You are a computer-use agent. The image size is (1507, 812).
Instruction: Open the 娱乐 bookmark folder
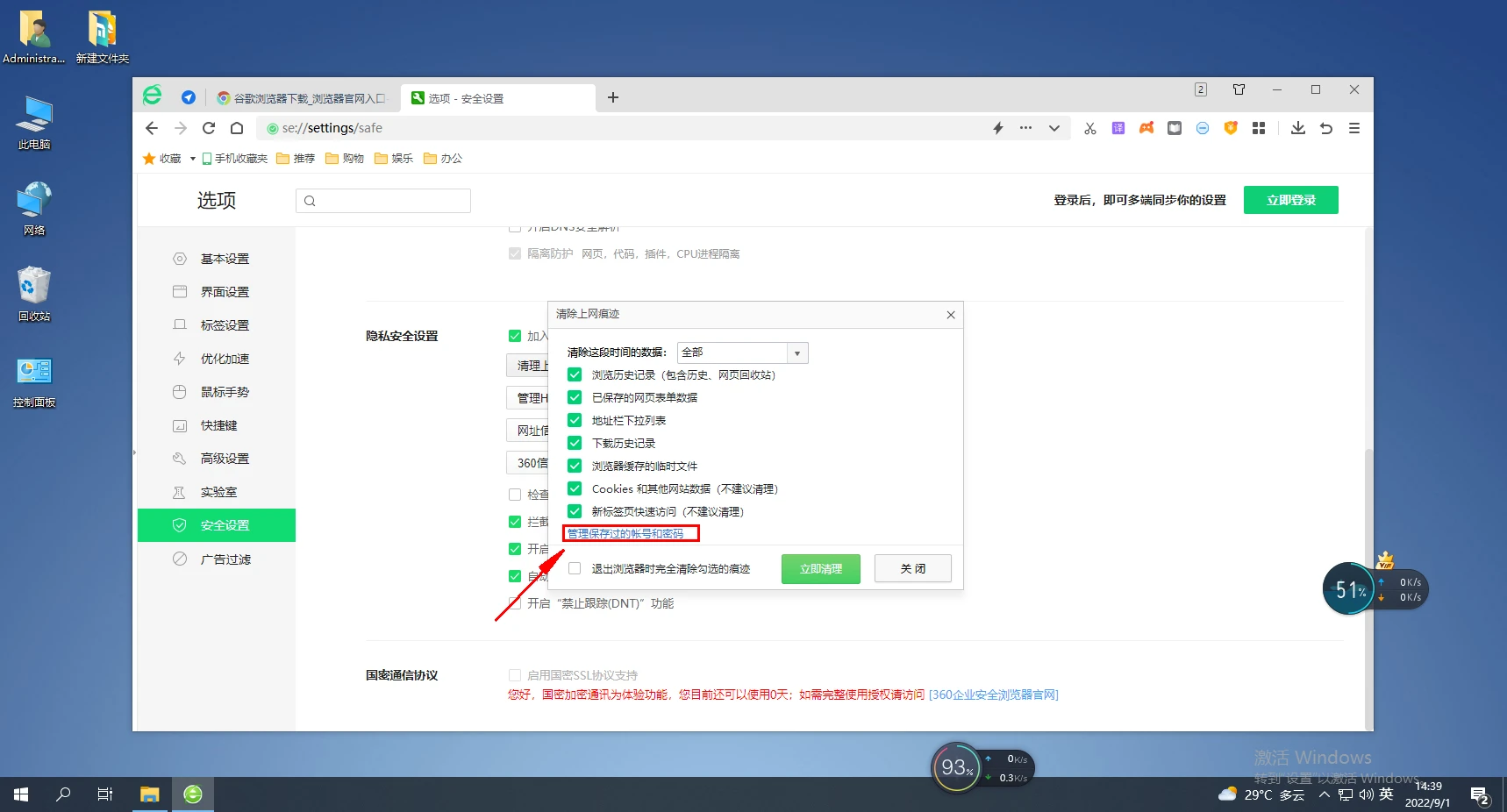point(394,159)
